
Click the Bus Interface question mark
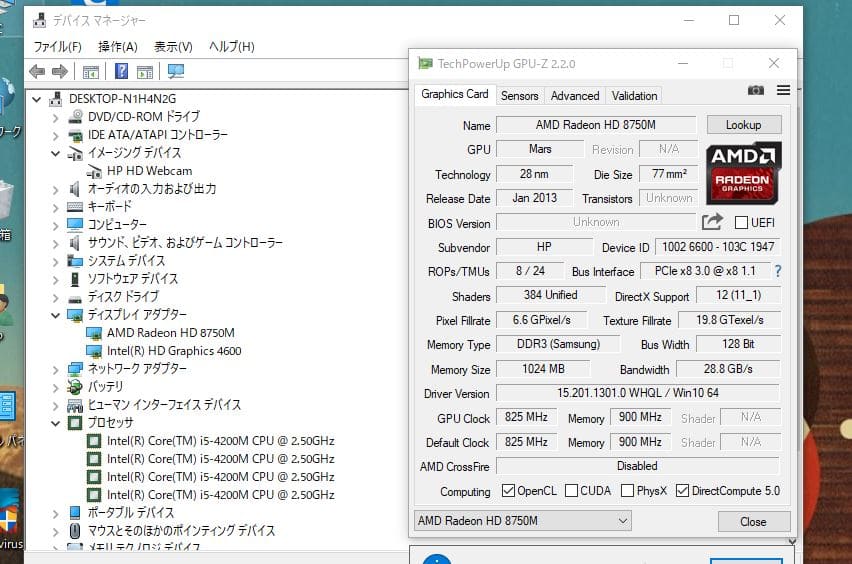pos(778,271)
